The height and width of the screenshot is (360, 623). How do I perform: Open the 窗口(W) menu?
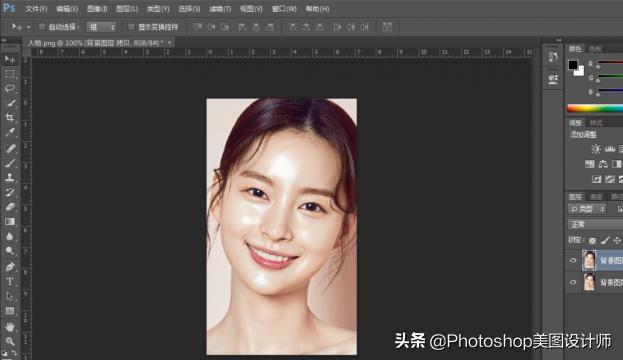284,9
